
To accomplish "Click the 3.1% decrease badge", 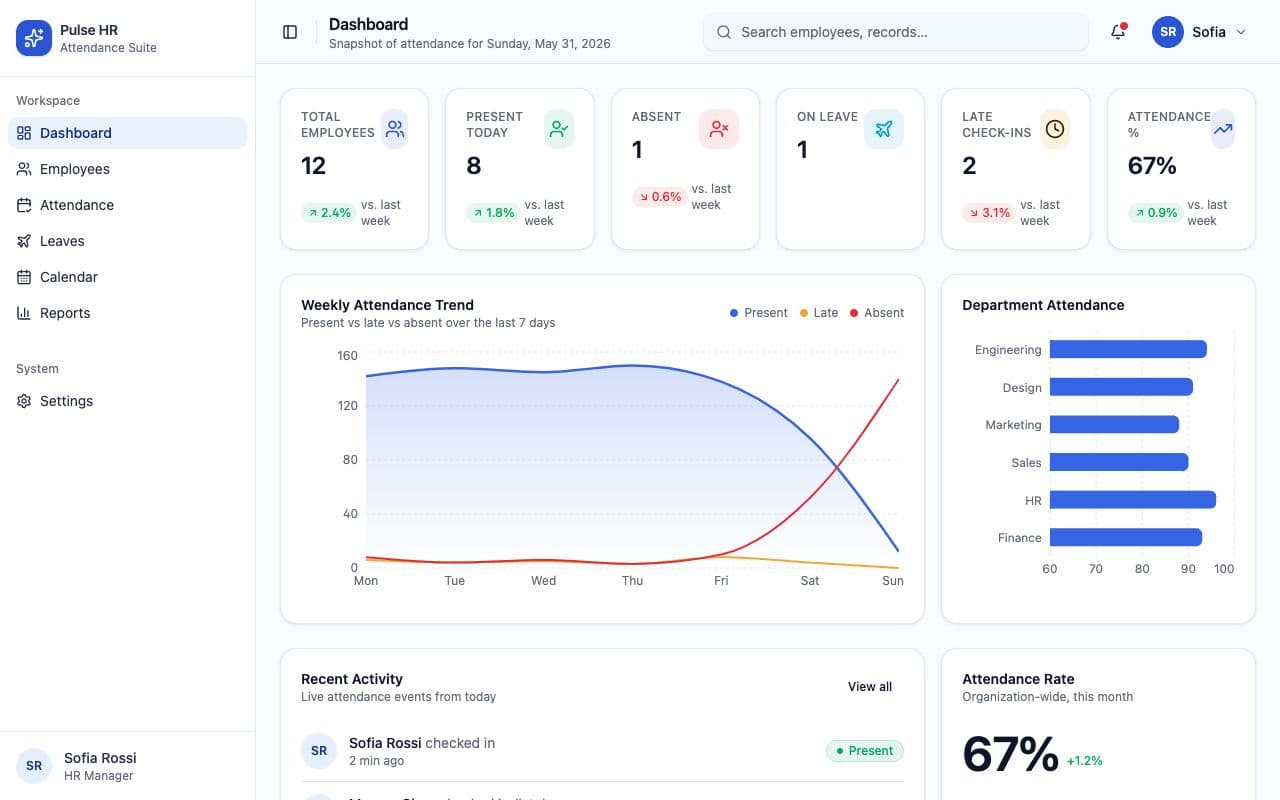I will point(989,213).
